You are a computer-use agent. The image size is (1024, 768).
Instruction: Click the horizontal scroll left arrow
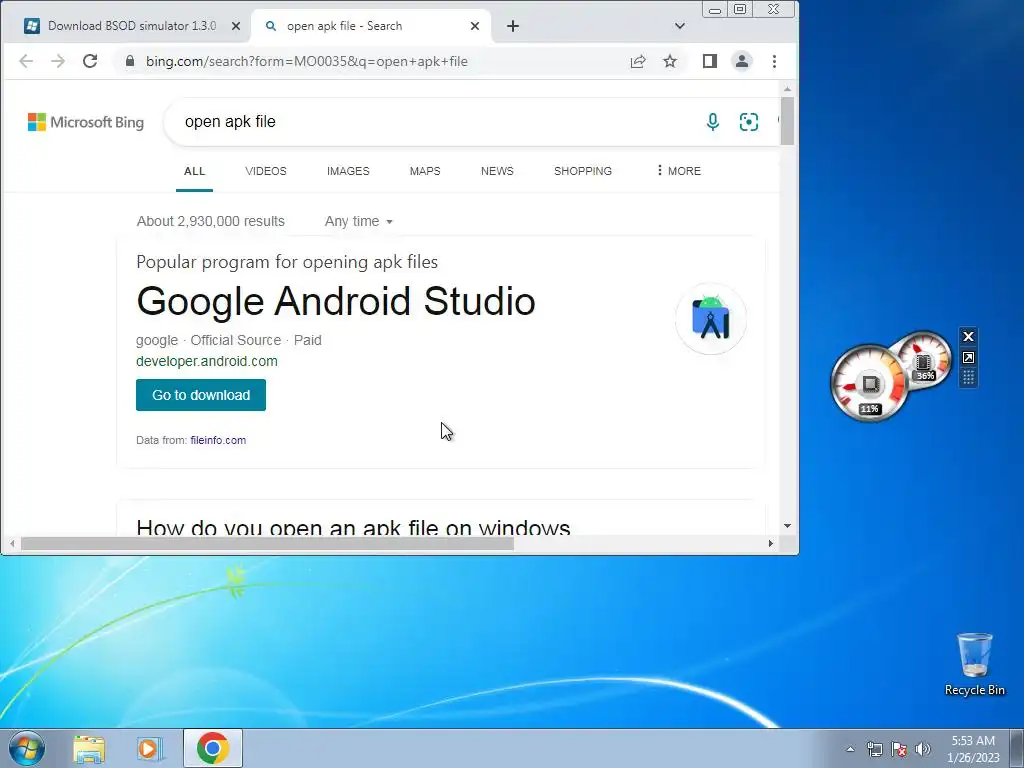click(x=12, y=543)
